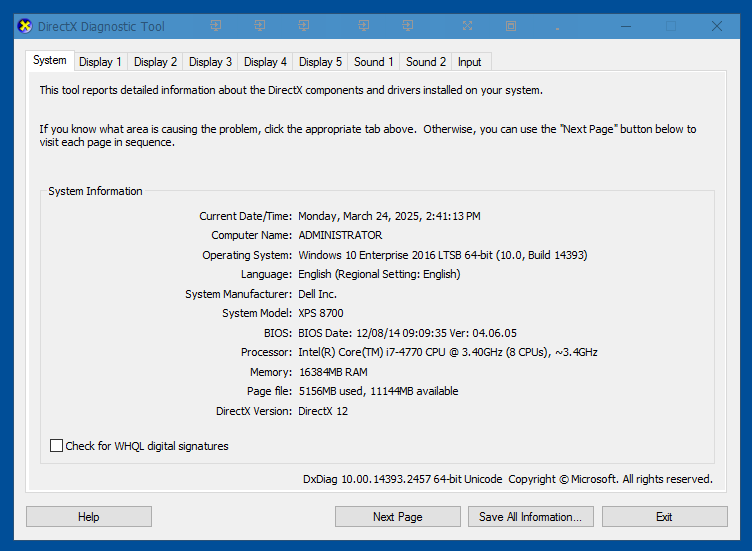This screenshot has width=752, height=551.
Task: Enable Check for WHQL digital signatures
Action: tap(57, 445)
